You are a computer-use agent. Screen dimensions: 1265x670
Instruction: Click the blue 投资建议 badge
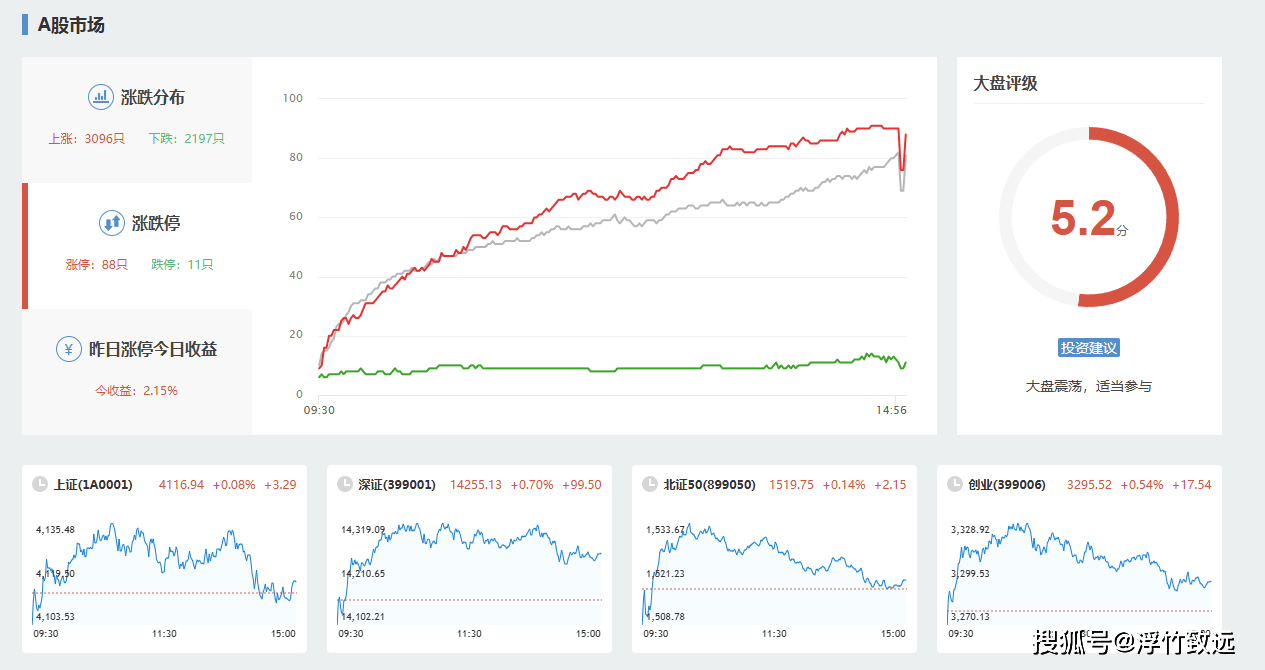(x=1089, y=348)
